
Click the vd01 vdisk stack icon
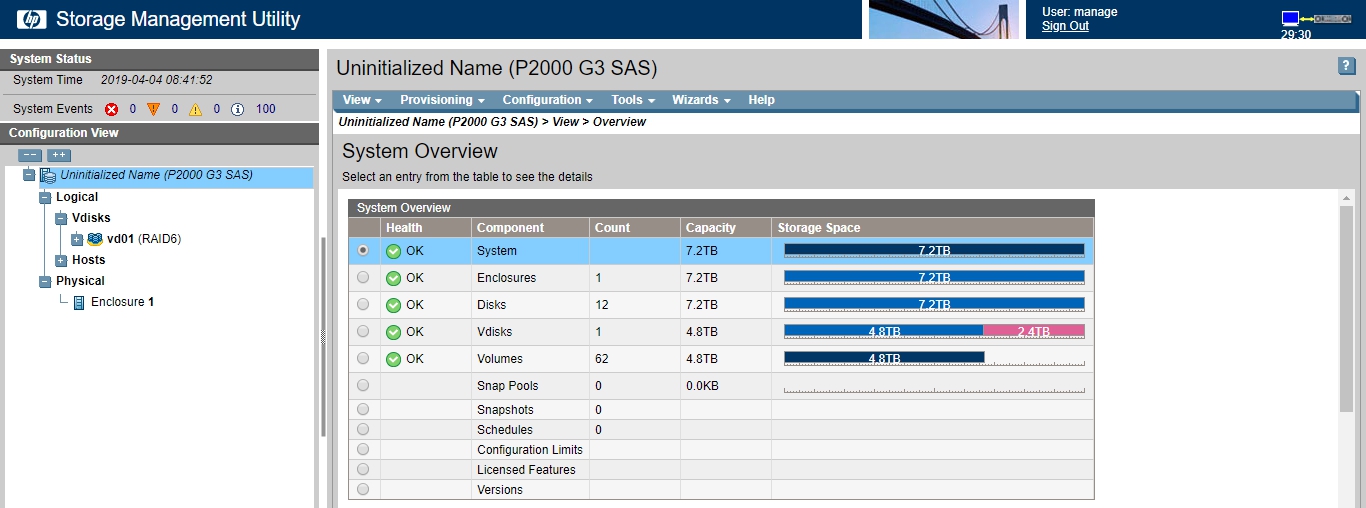(x=95, y=239)
